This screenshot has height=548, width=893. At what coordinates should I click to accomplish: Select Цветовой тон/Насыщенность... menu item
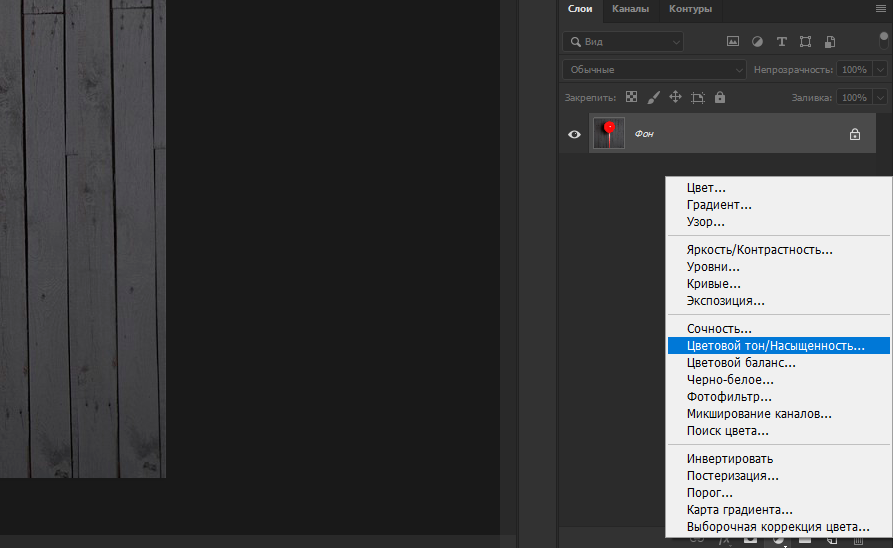[779, 346]
